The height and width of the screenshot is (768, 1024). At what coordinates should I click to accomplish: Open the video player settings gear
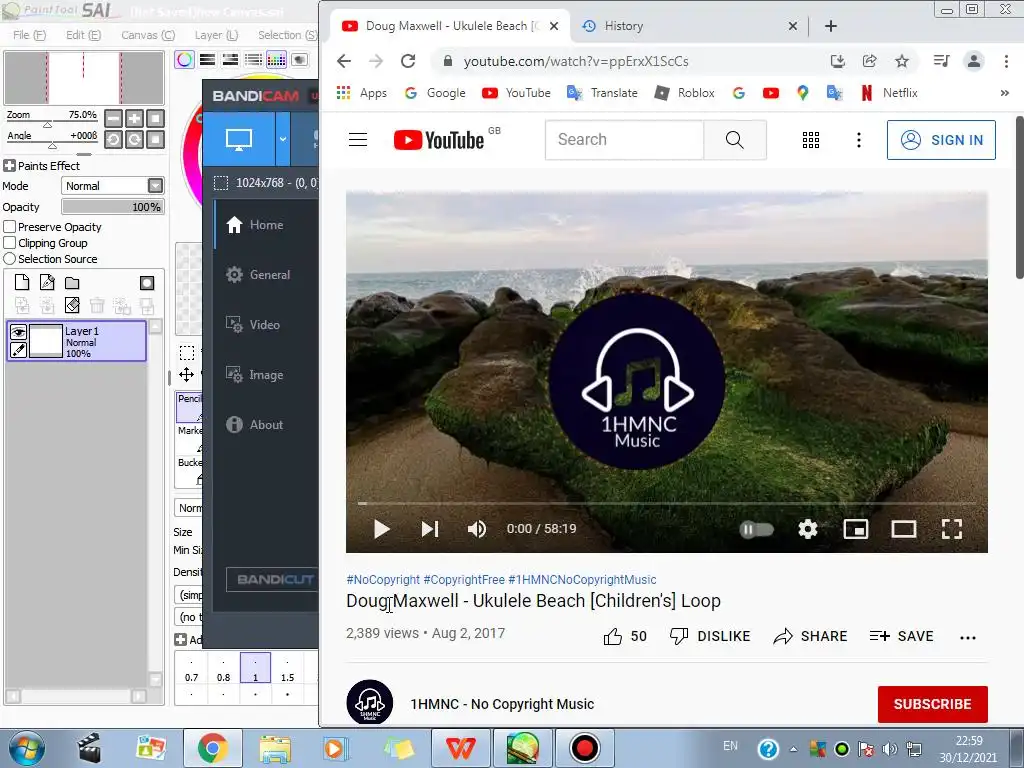[x=808, y=529]
